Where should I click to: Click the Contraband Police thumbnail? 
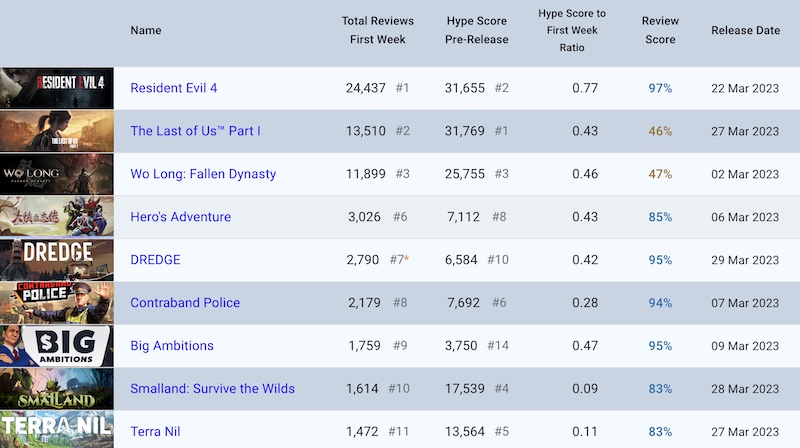pyautogui.click(x=57, y=303)
